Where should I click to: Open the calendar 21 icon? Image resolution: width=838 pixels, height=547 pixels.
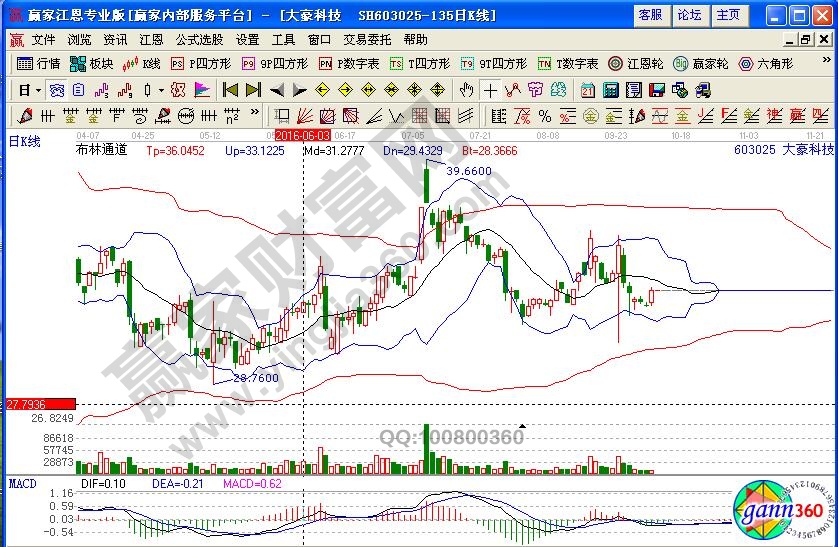point(588,90)
